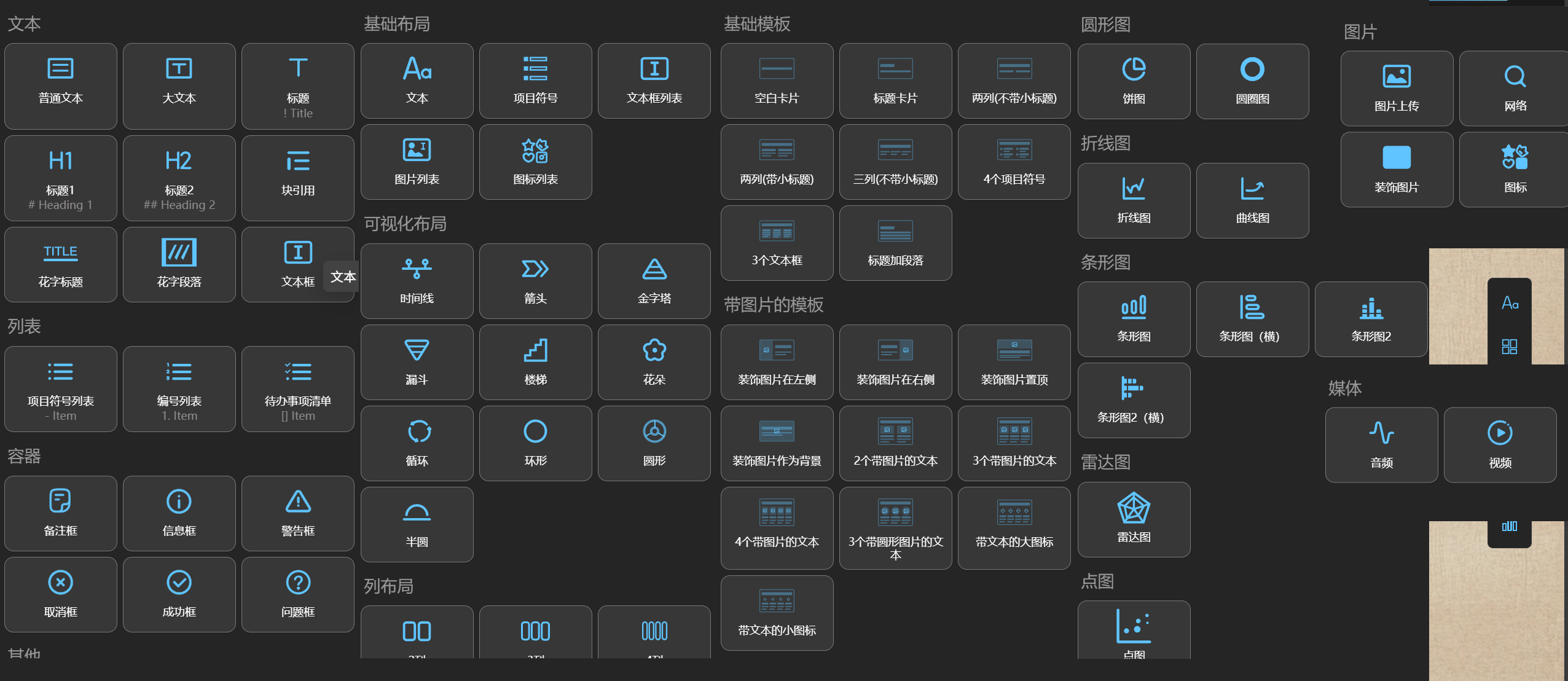The image size is (1568, 681).
Task: Open 图片上传 image upload
Action: click(1397, 89)
